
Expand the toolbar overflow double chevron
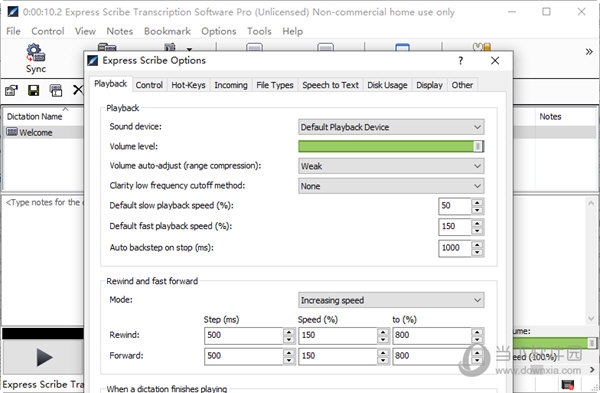(589, 52)
